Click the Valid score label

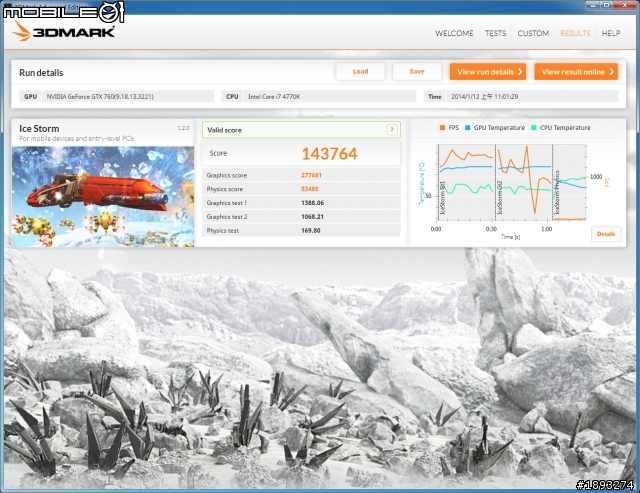click(224, 130)
